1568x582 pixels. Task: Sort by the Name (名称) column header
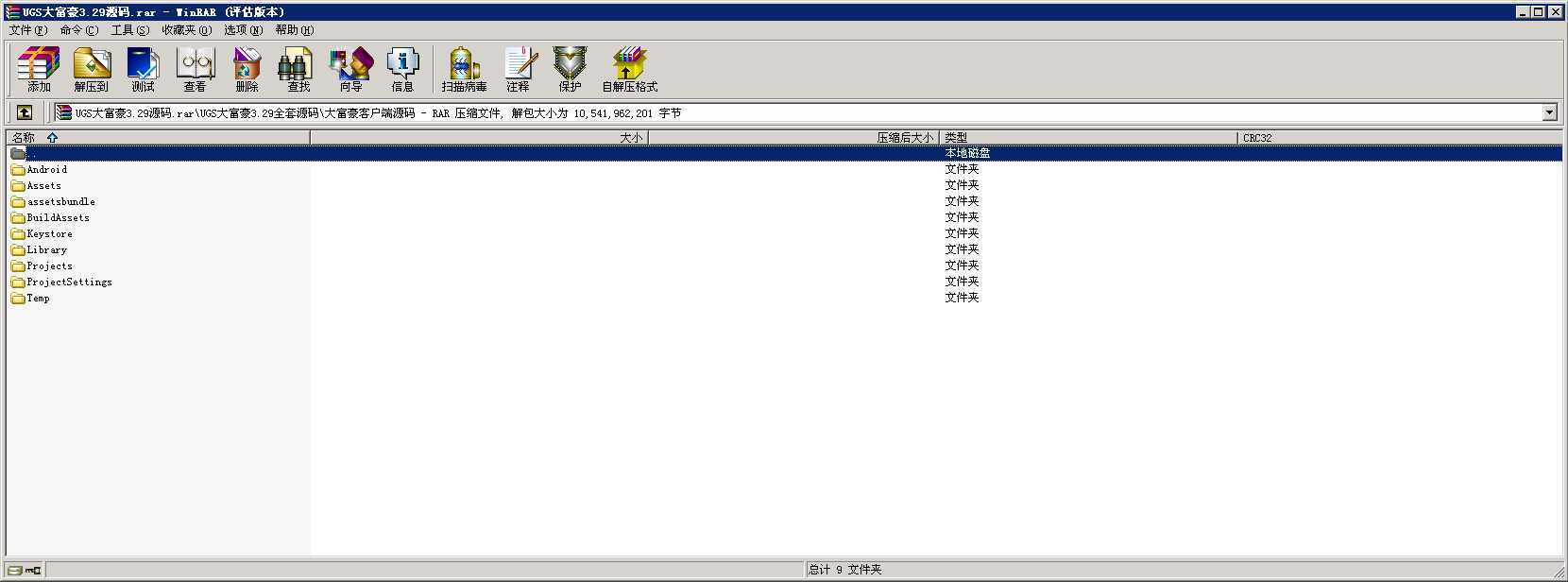[24, 138]
